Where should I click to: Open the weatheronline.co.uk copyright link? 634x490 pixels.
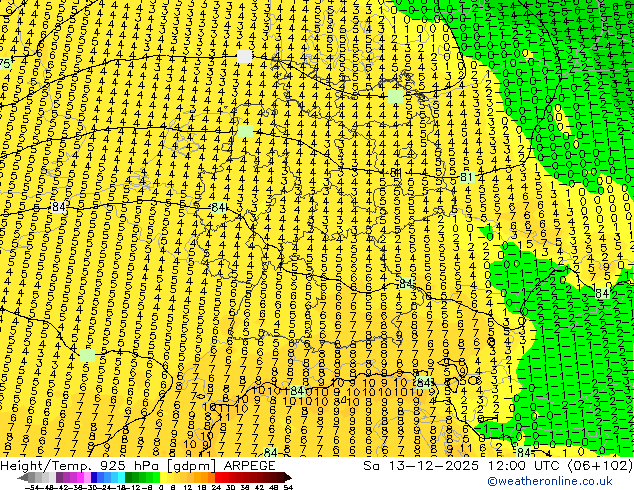pyautogui.click(x=550, y=481)
